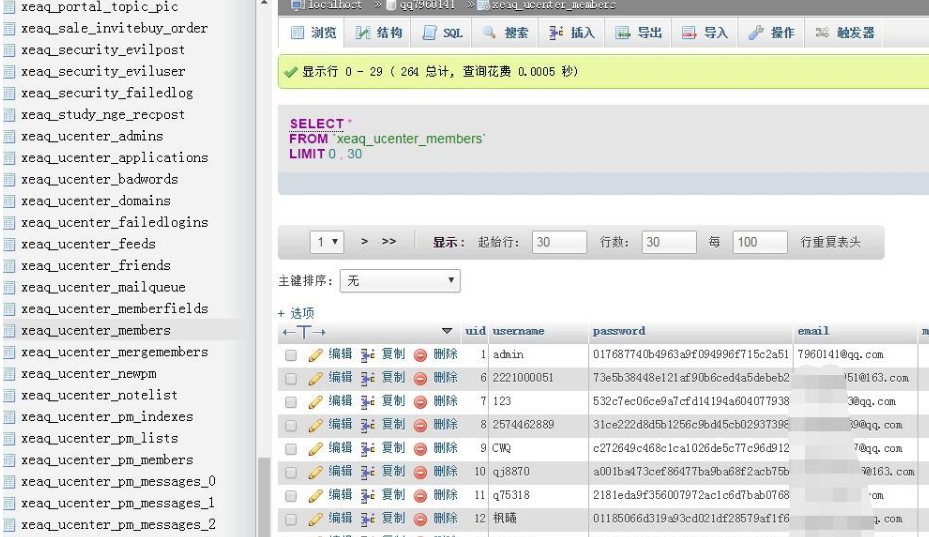Click the pencil edit icon for qj8870 row

coord(316,472)
